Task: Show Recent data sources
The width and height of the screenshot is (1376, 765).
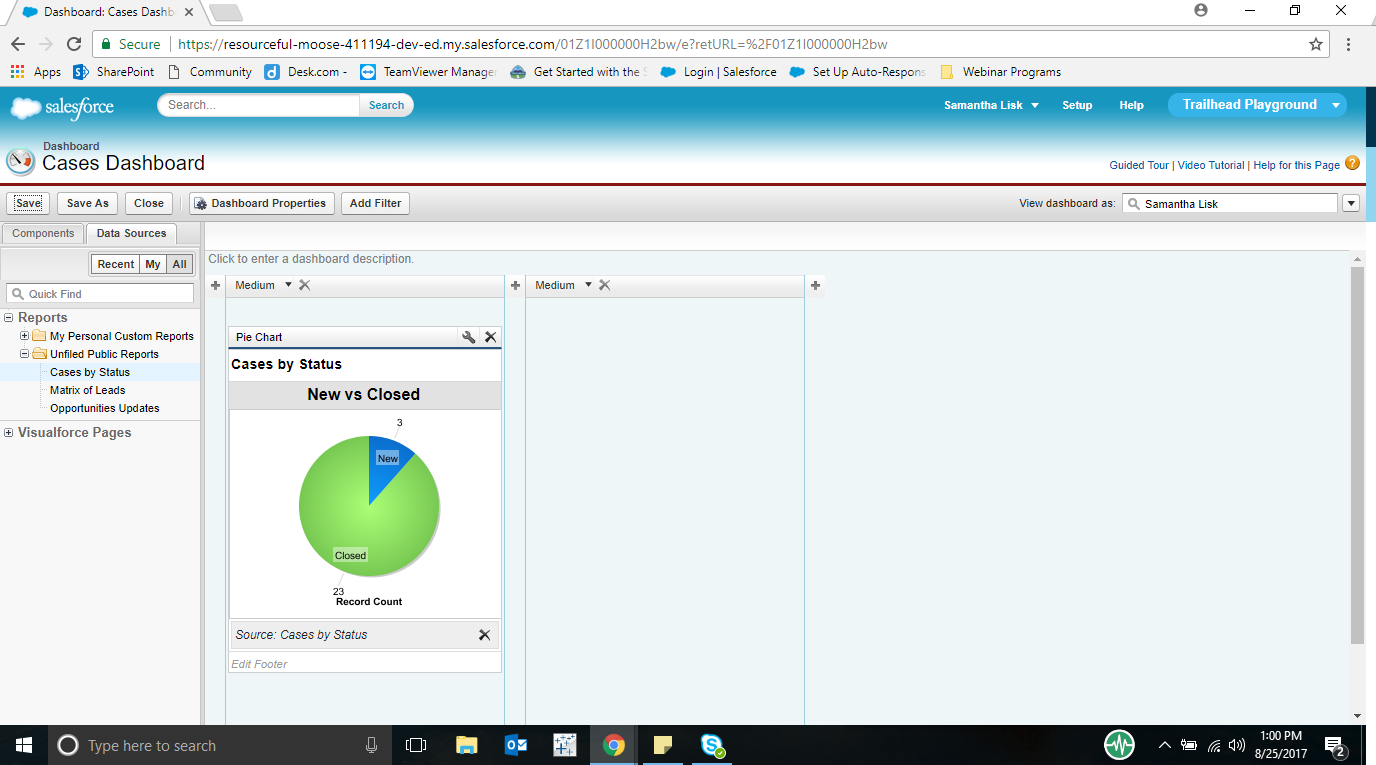Action: 116,264
